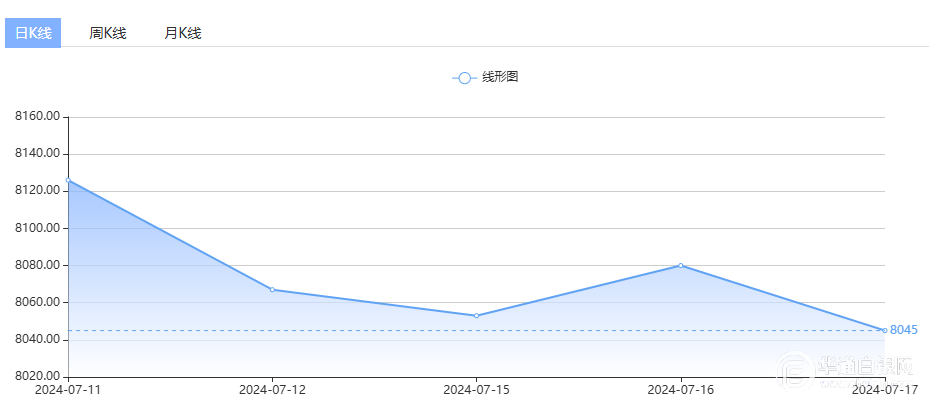Click the 8160.00 y-axis label

[x=36, y=117]
